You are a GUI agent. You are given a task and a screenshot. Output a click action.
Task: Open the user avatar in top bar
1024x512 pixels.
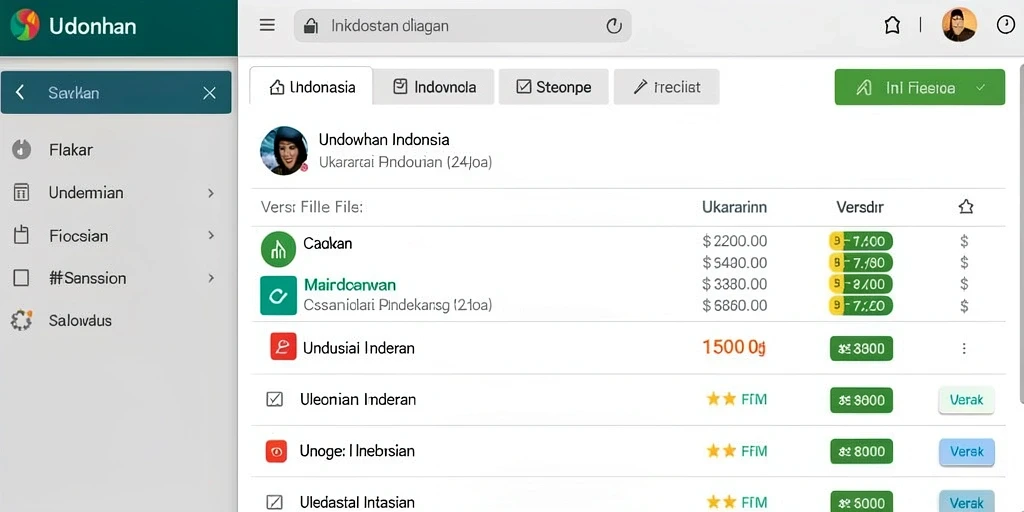point(959,25)
